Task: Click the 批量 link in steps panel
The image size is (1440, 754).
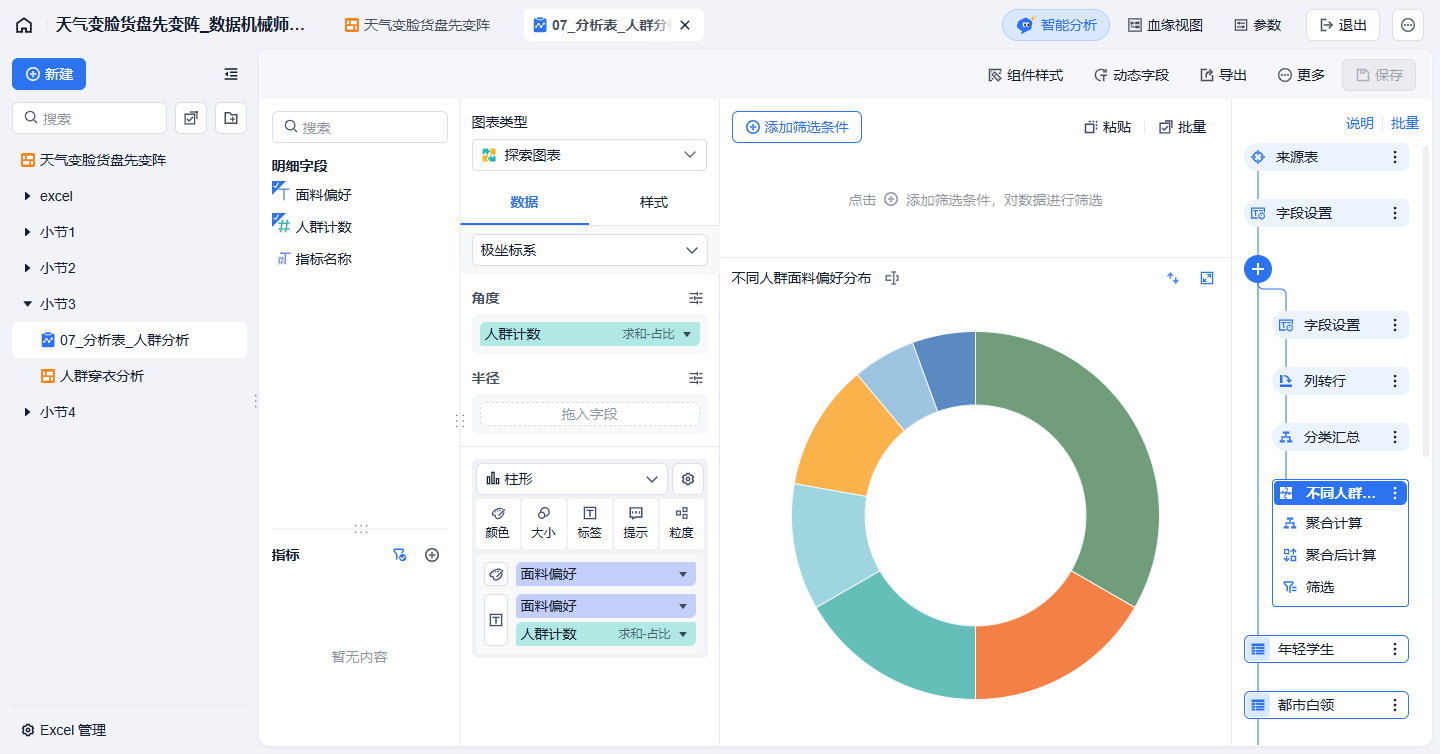Action: tap(1405, 123)
